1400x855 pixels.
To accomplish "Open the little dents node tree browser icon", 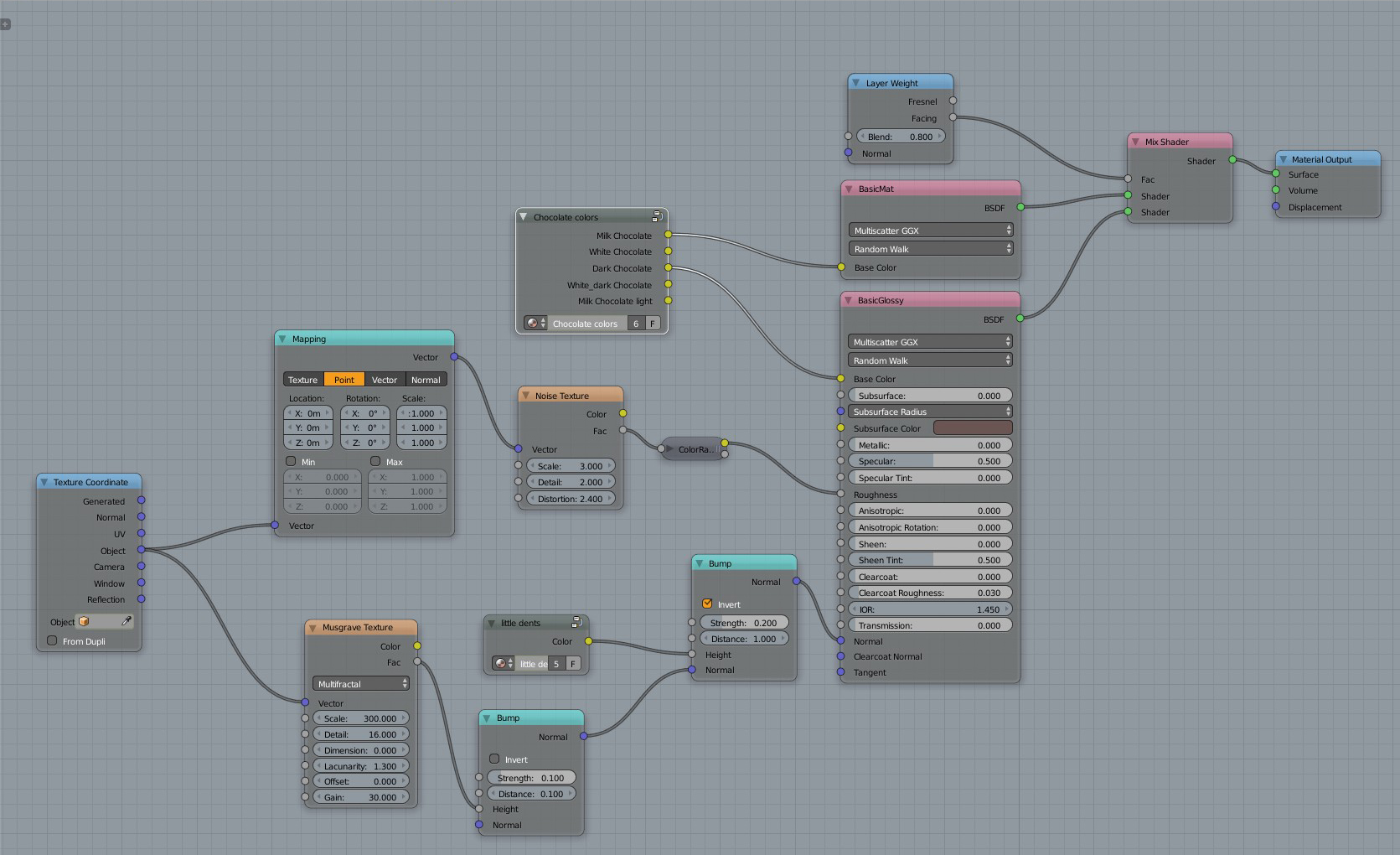I will [x=504, y=663].
